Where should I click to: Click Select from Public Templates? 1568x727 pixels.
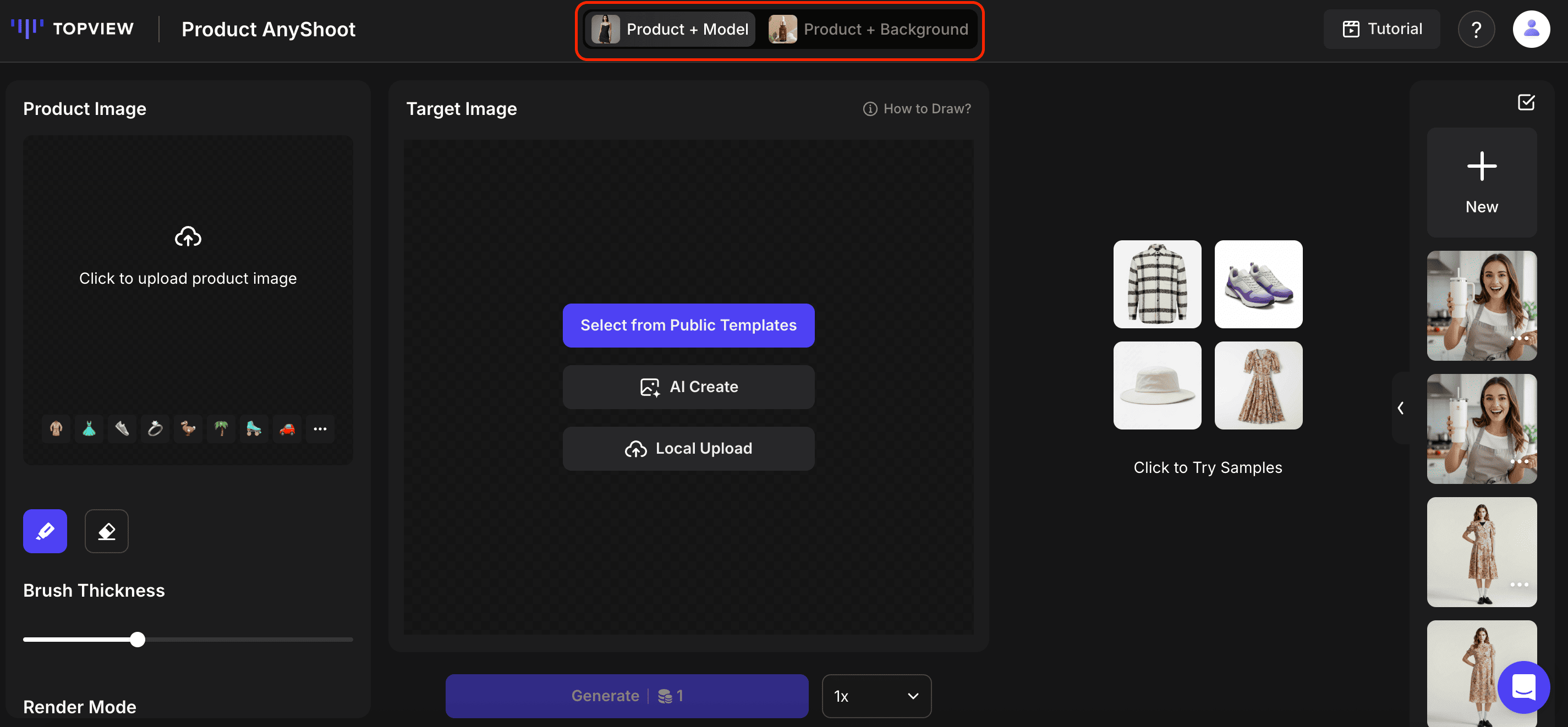tap(688, 325)
